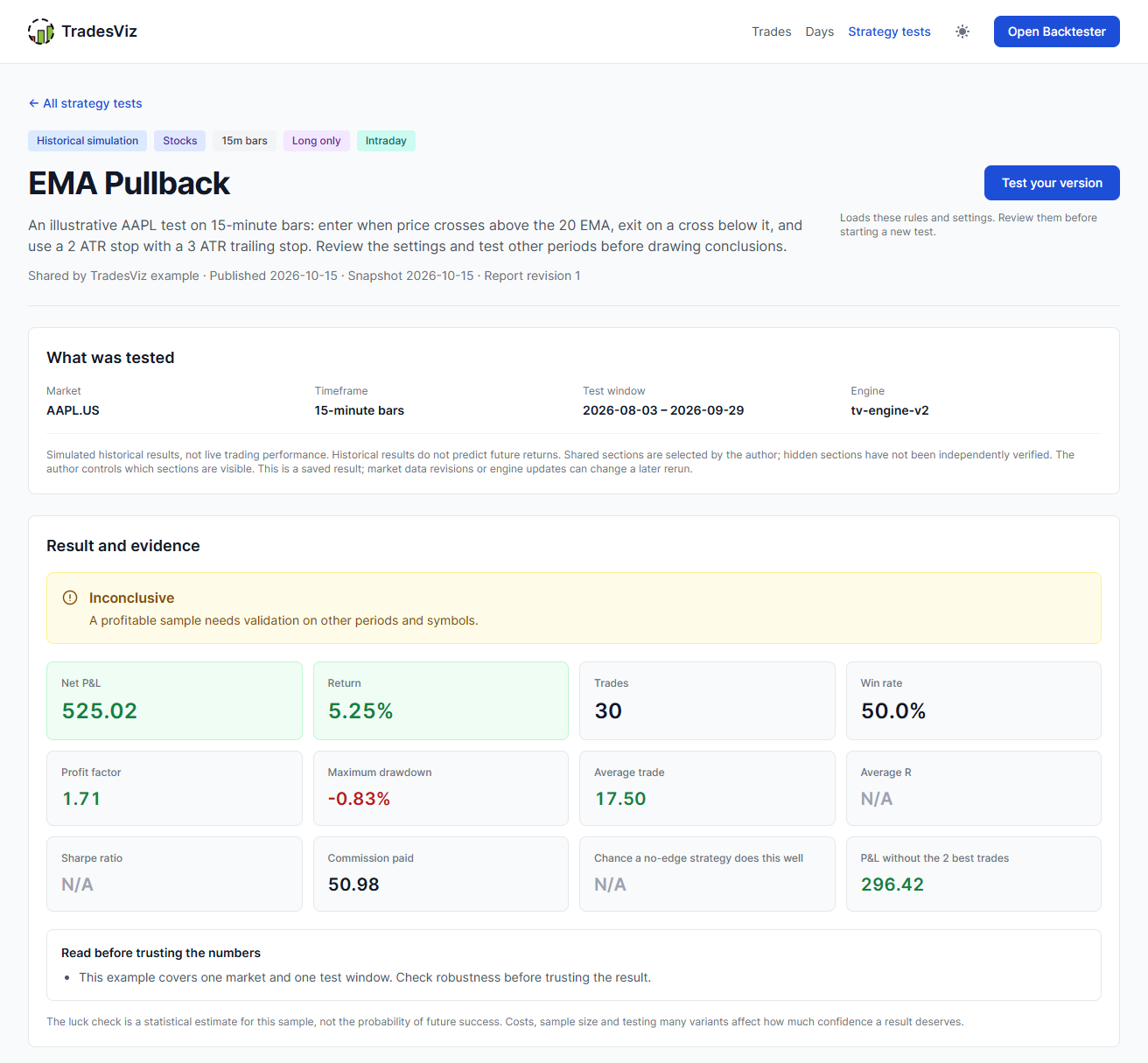Click the tv-engine-v2 engine value
Screen dimensions: 1148x1063
point(890,410)
